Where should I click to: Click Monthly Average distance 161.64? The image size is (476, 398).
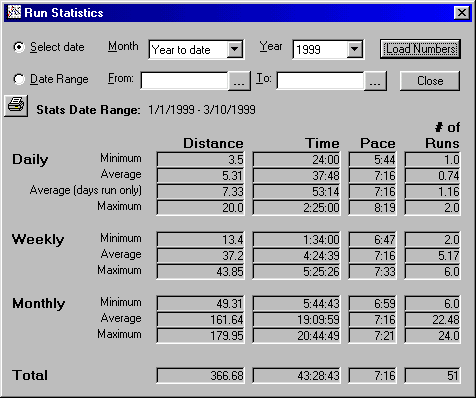click(x=200, y=319)
